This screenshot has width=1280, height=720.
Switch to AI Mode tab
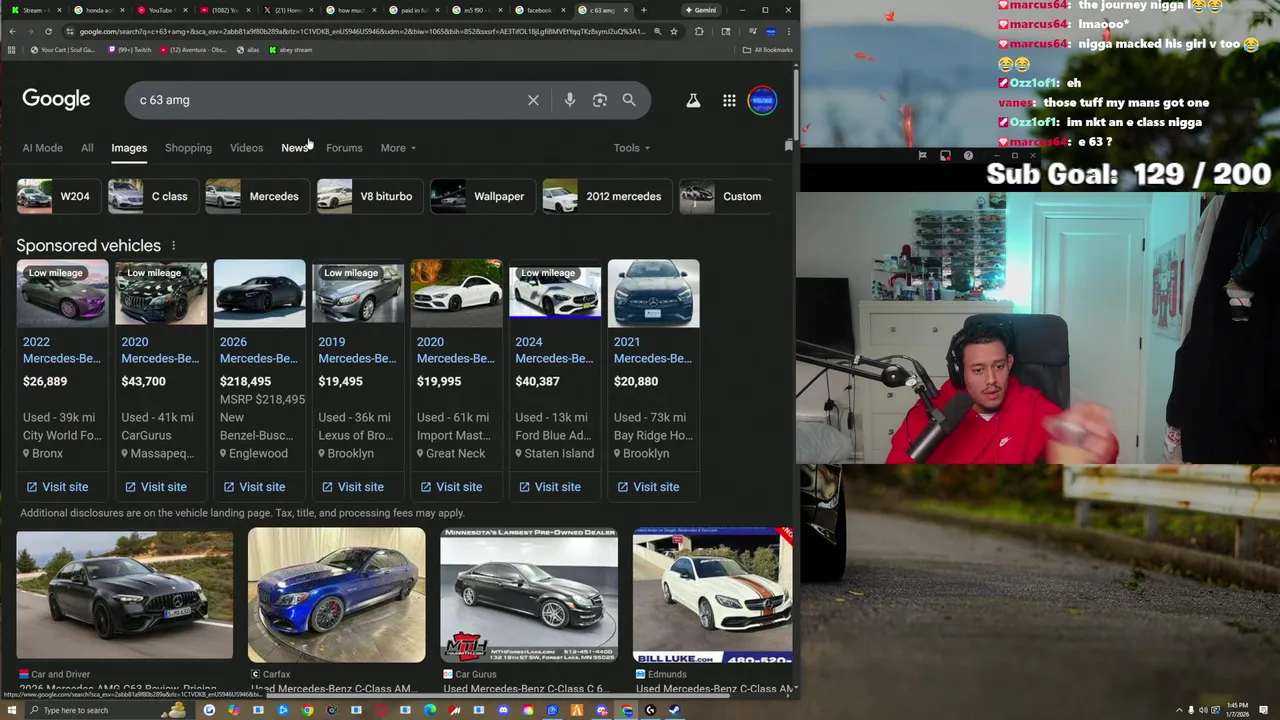point(42,148)
